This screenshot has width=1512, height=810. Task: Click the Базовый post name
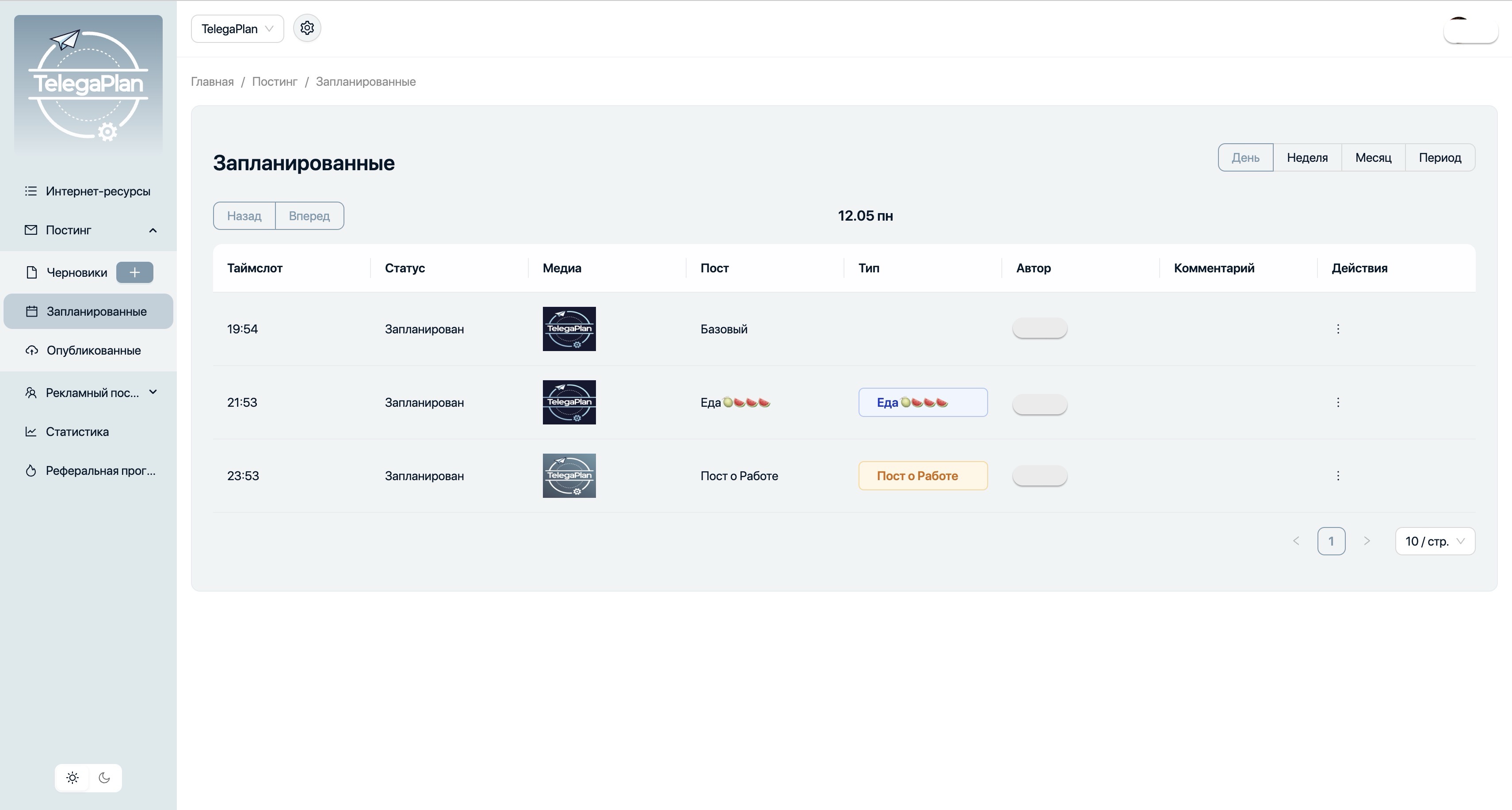point(724,329)
